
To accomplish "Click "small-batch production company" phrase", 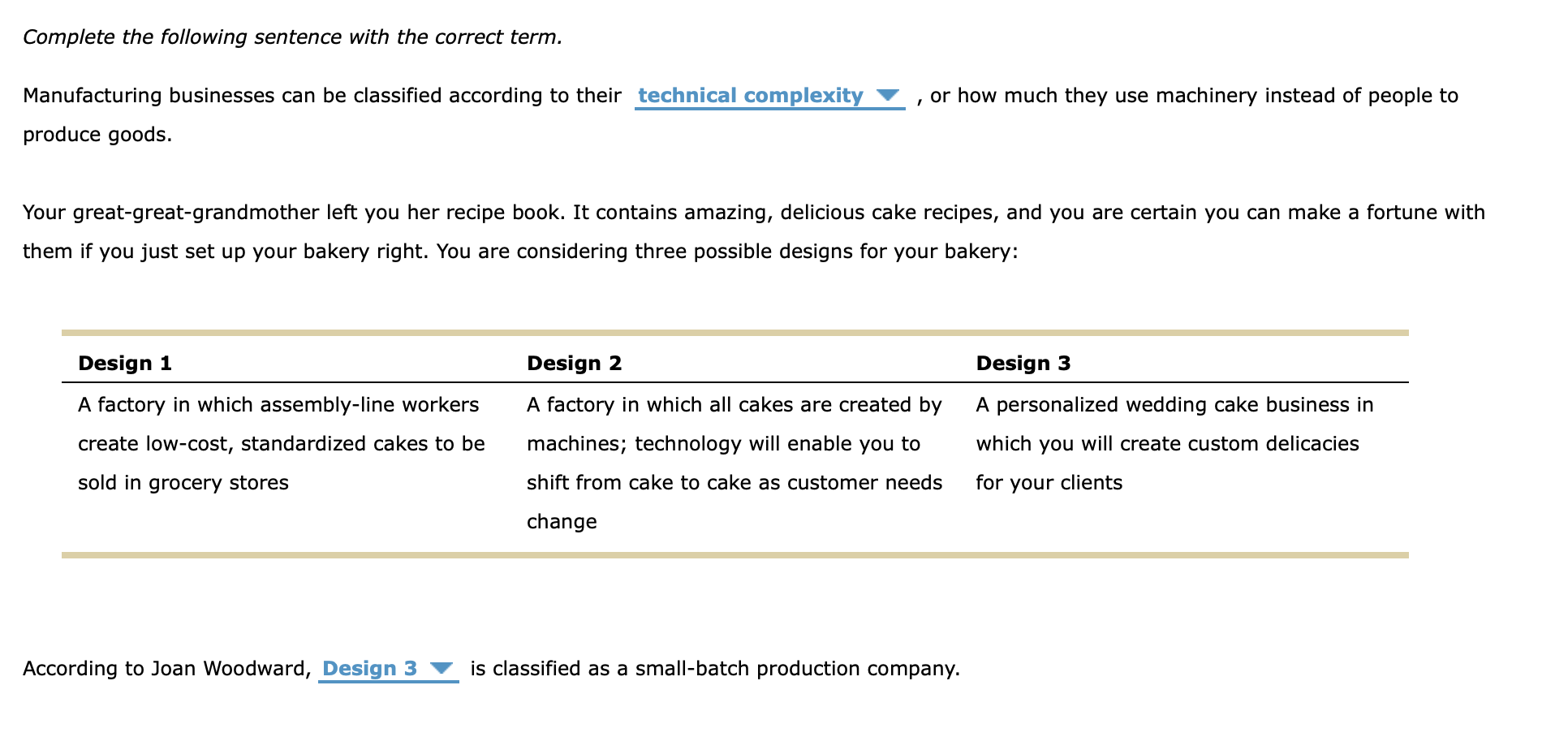I will 797,669.
